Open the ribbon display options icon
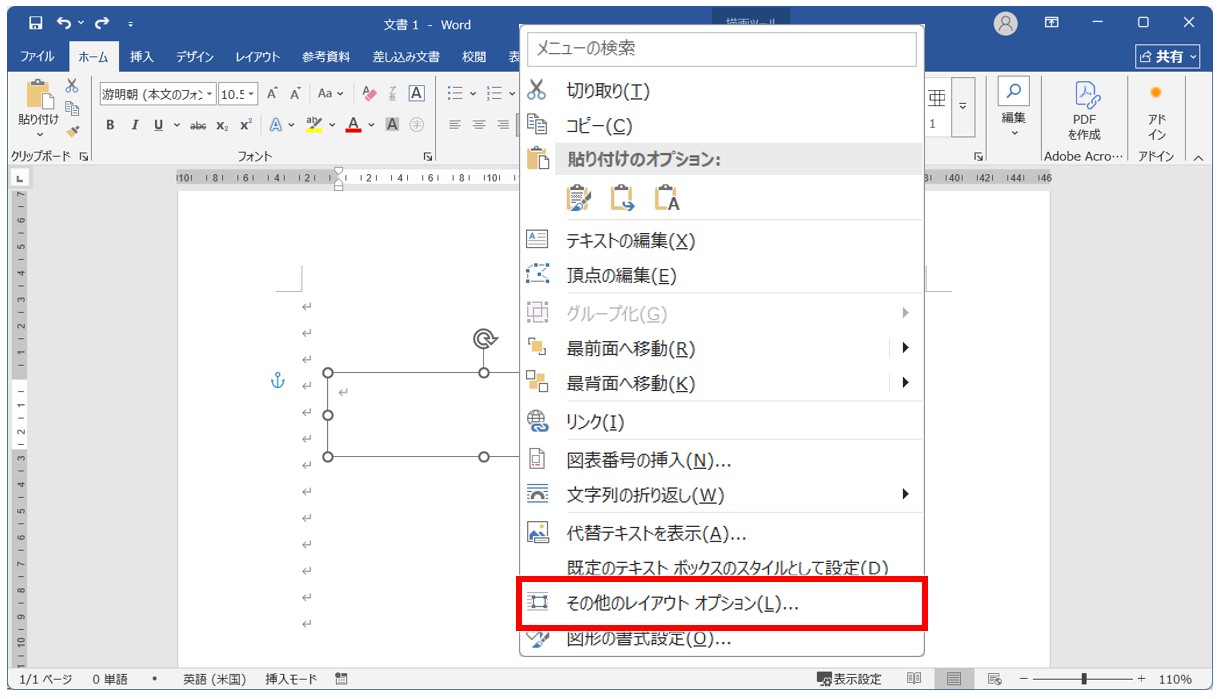1225x699 pixels. click(x=1052, y=23)
